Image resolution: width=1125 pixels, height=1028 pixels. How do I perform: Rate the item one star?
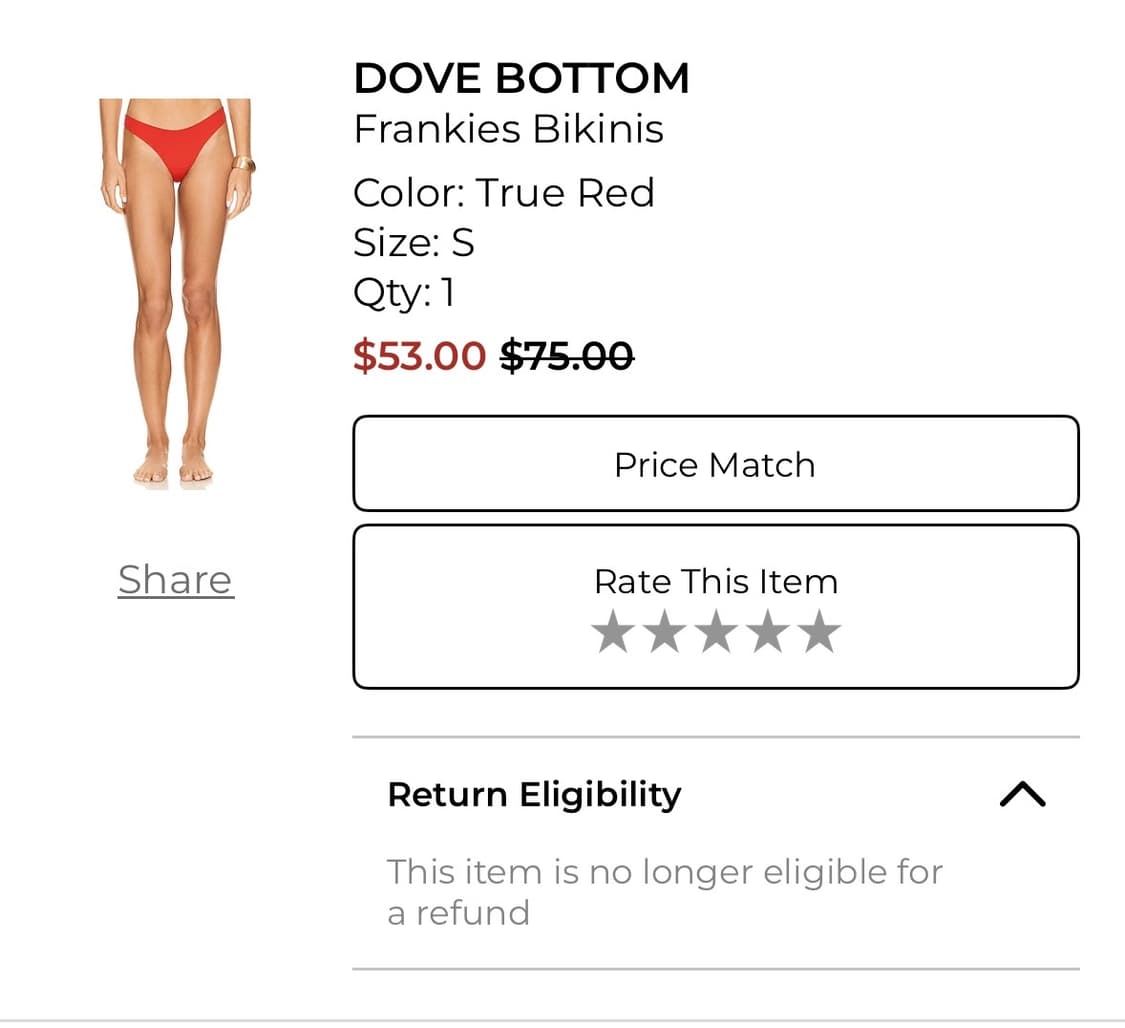[612, 633]
